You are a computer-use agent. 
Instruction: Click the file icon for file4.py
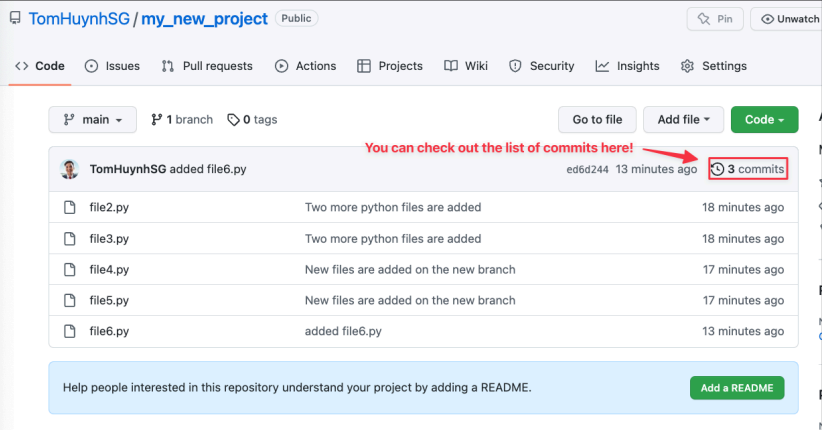click(x=69, y=270)
